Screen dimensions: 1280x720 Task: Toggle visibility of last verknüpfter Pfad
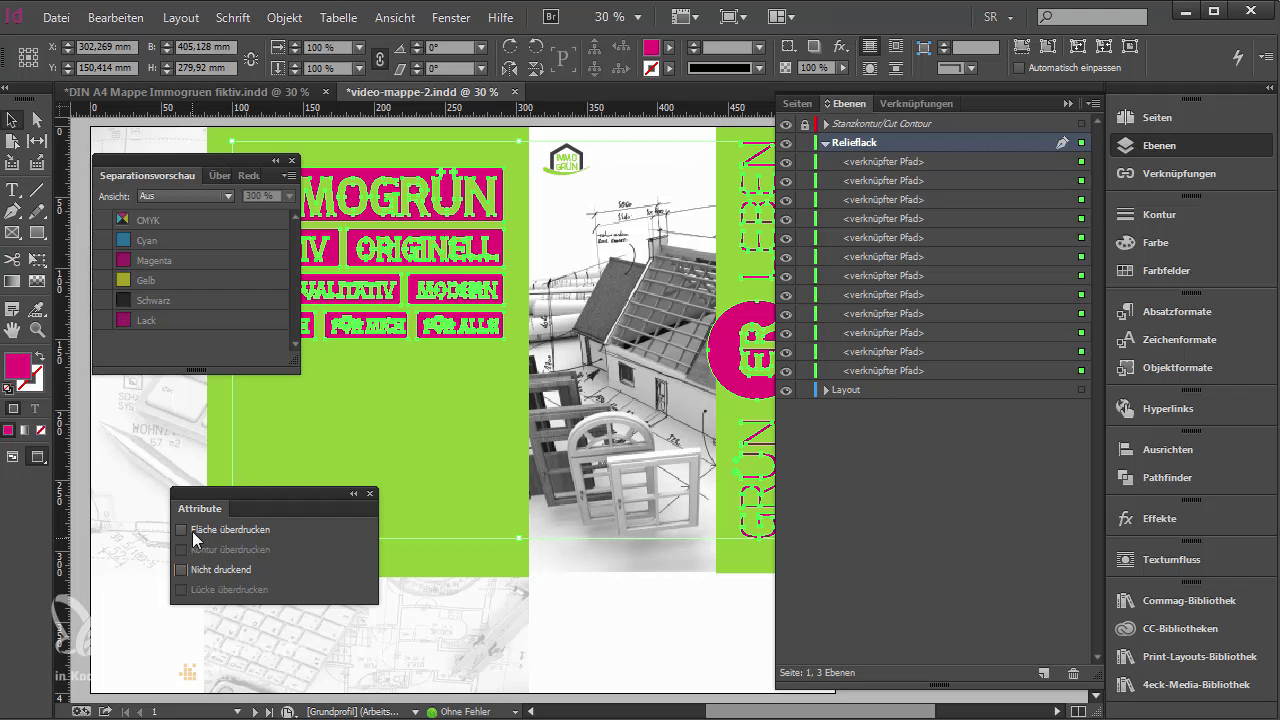point(786,371)
